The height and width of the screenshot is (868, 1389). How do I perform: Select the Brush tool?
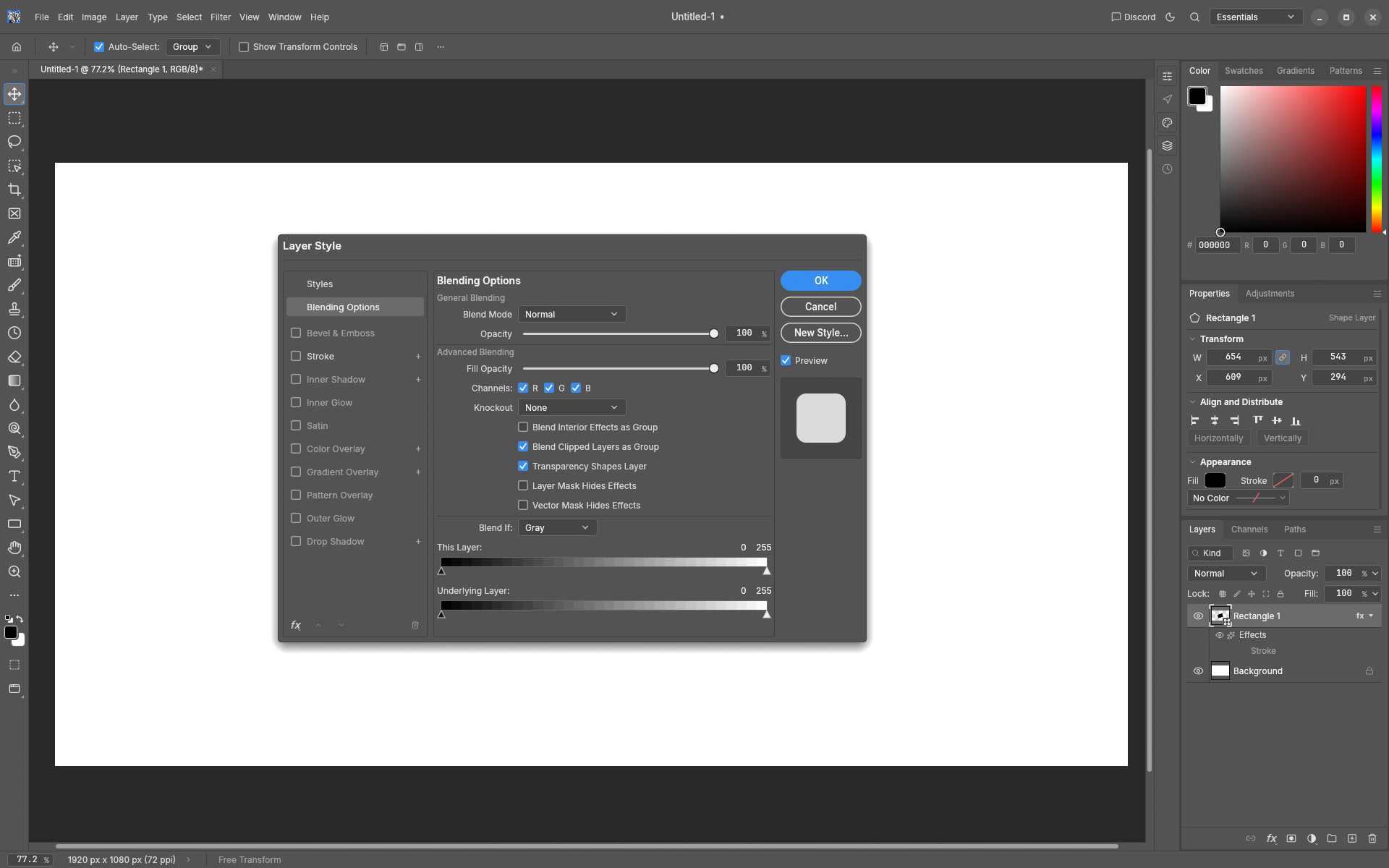(x=14, y=285)
